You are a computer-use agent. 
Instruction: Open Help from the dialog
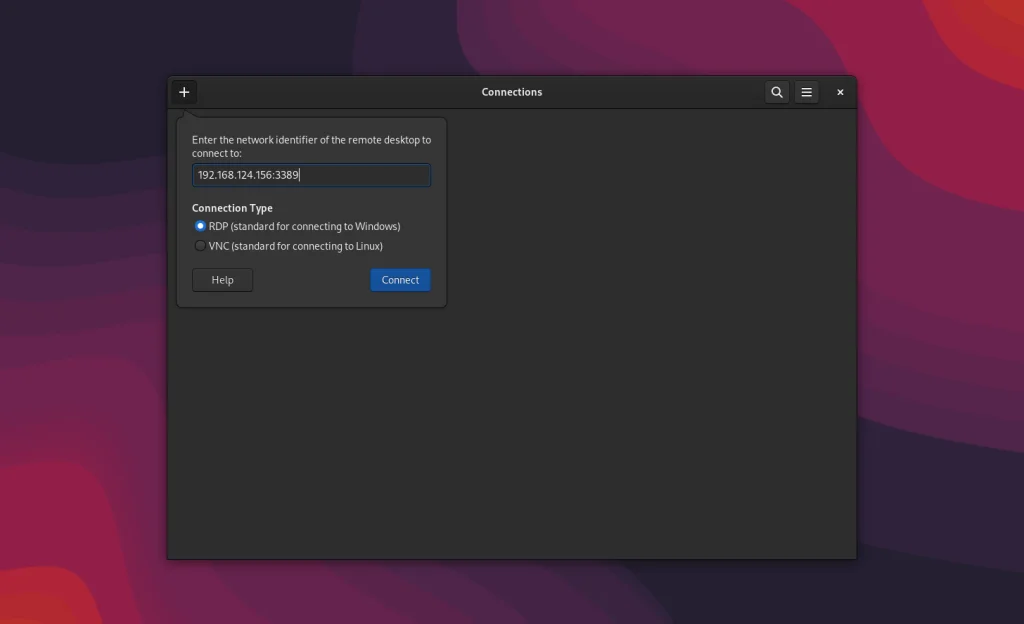click(x=222, y=280)
